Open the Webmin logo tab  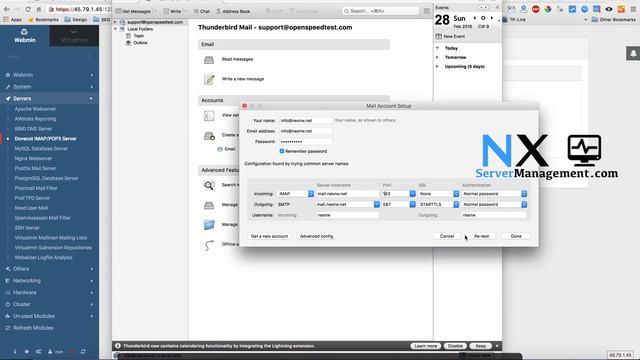point(24,36)
